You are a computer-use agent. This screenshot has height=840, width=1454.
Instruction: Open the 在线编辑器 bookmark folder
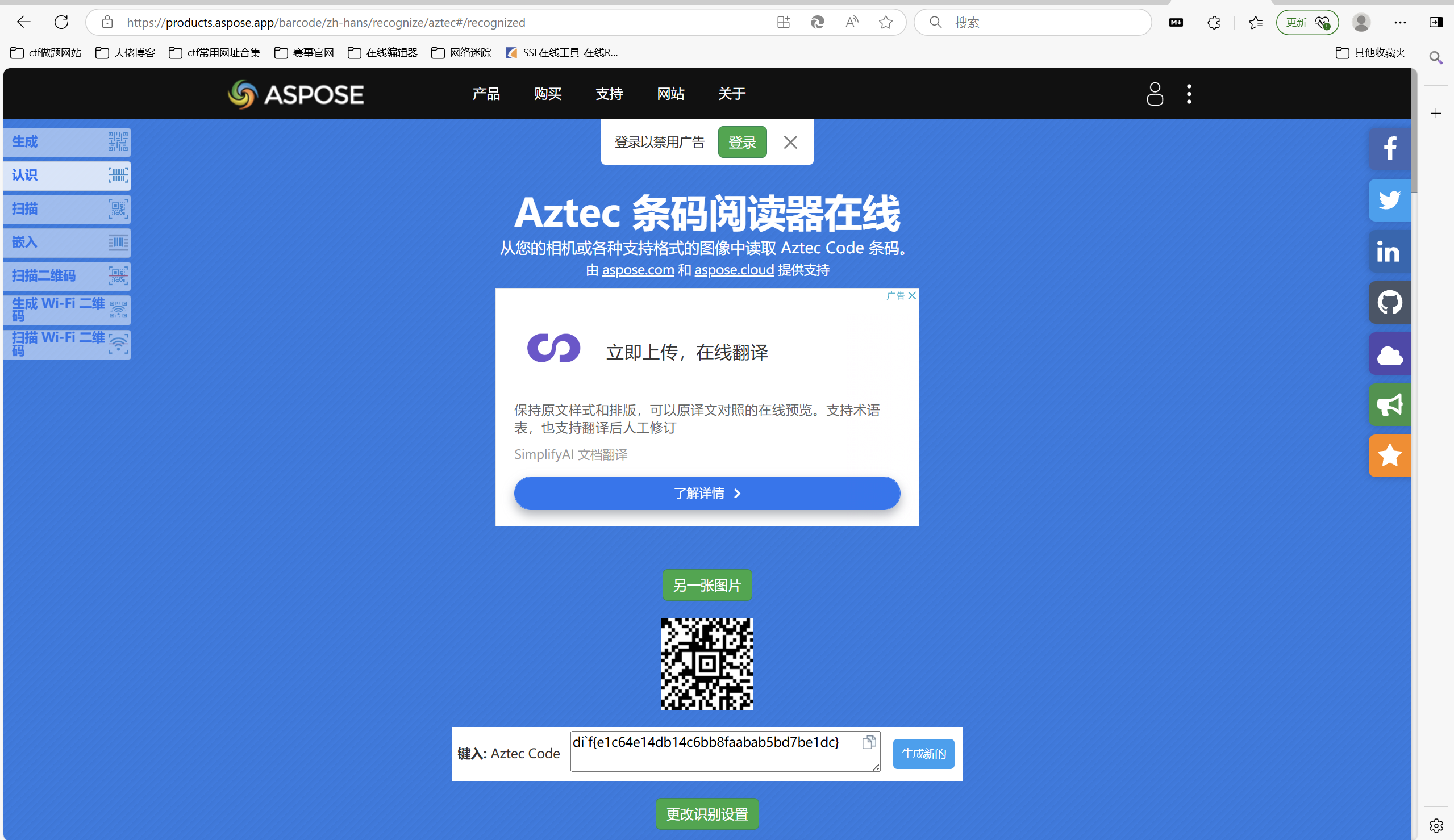point(382,53)
